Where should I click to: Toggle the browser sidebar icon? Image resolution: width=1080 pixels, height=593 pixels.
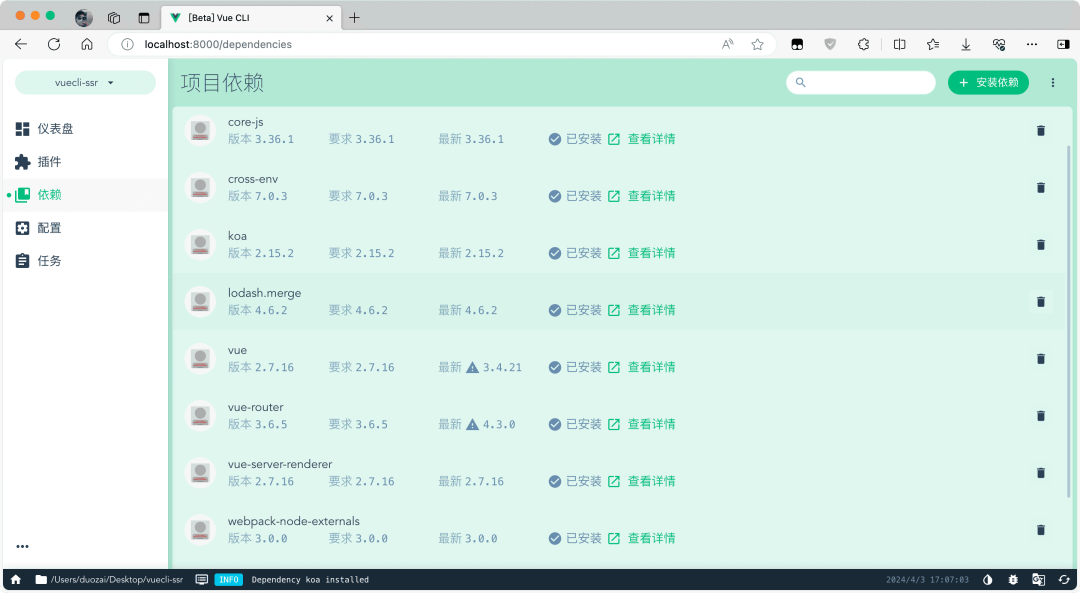(x=1063, y=44)
